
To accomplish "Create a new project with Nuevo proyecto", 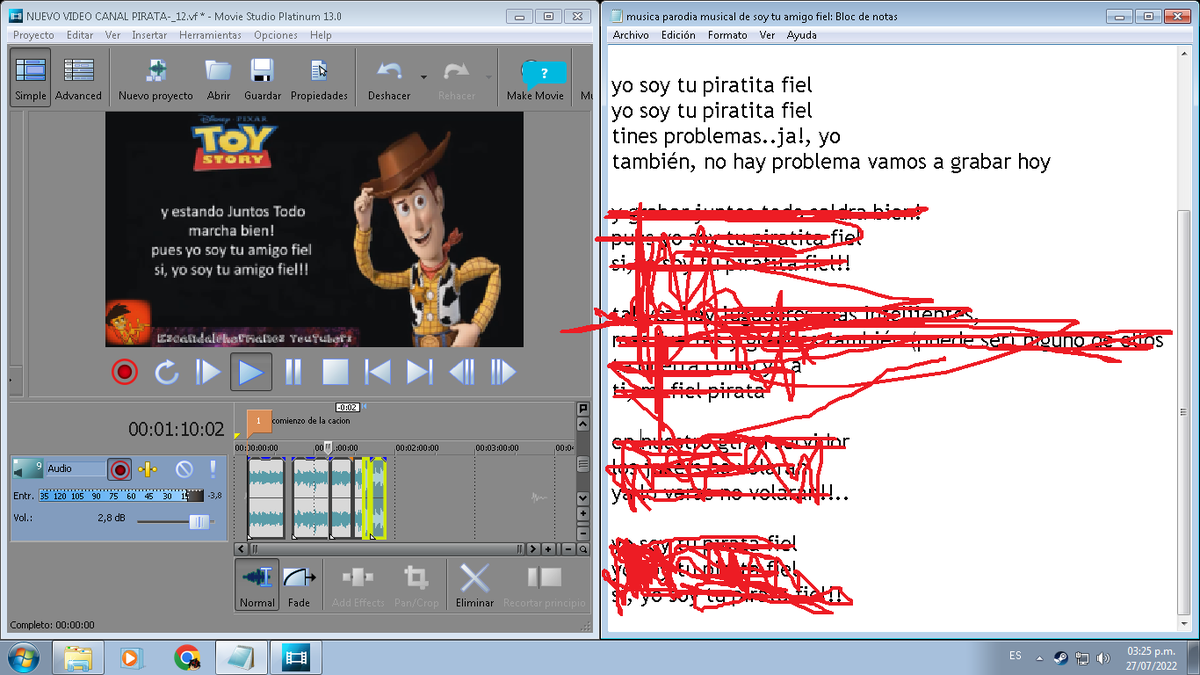I will (155, 78).
